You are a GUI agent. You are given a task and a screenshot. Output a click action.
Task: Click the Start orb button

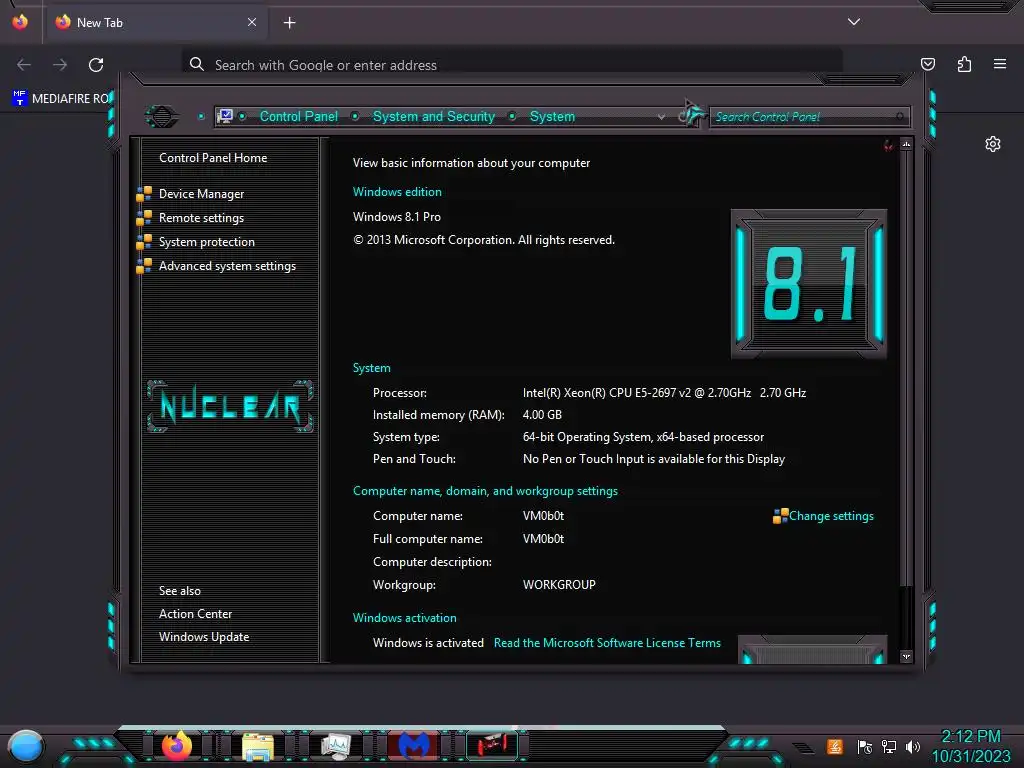[26, 746]
